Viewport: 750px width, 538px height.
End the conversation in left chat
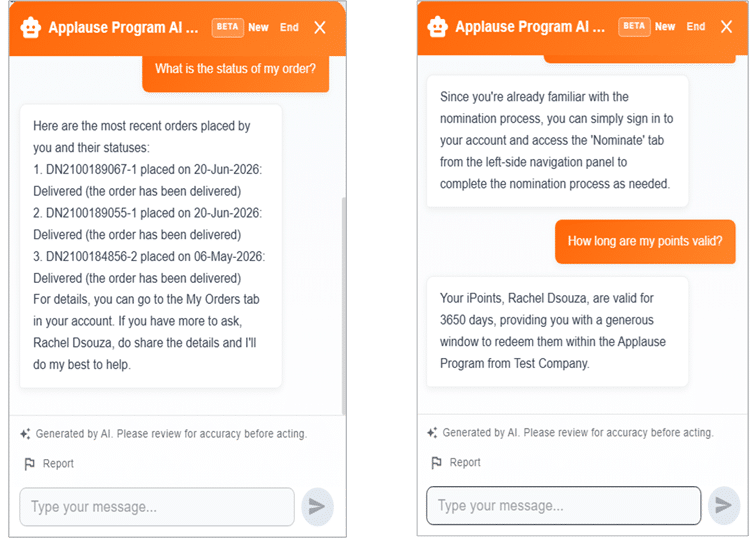[289, 27]
